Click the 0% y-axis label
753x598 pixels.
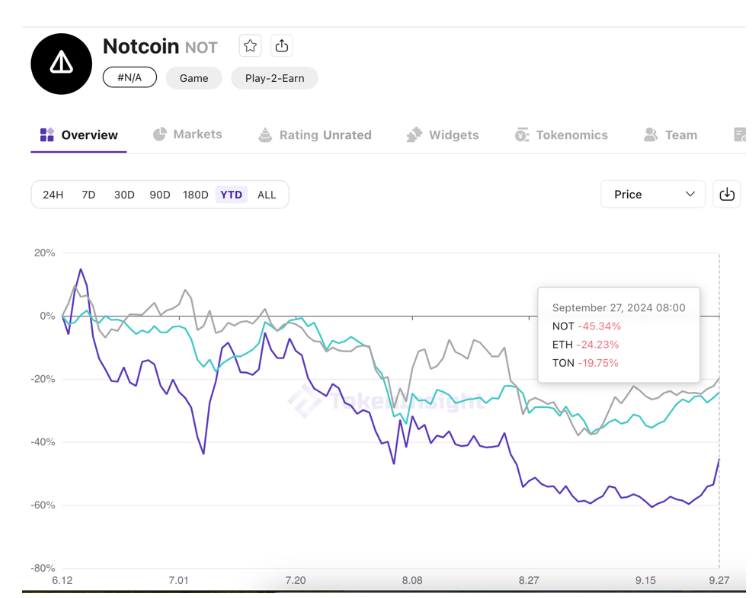(47, 316)
